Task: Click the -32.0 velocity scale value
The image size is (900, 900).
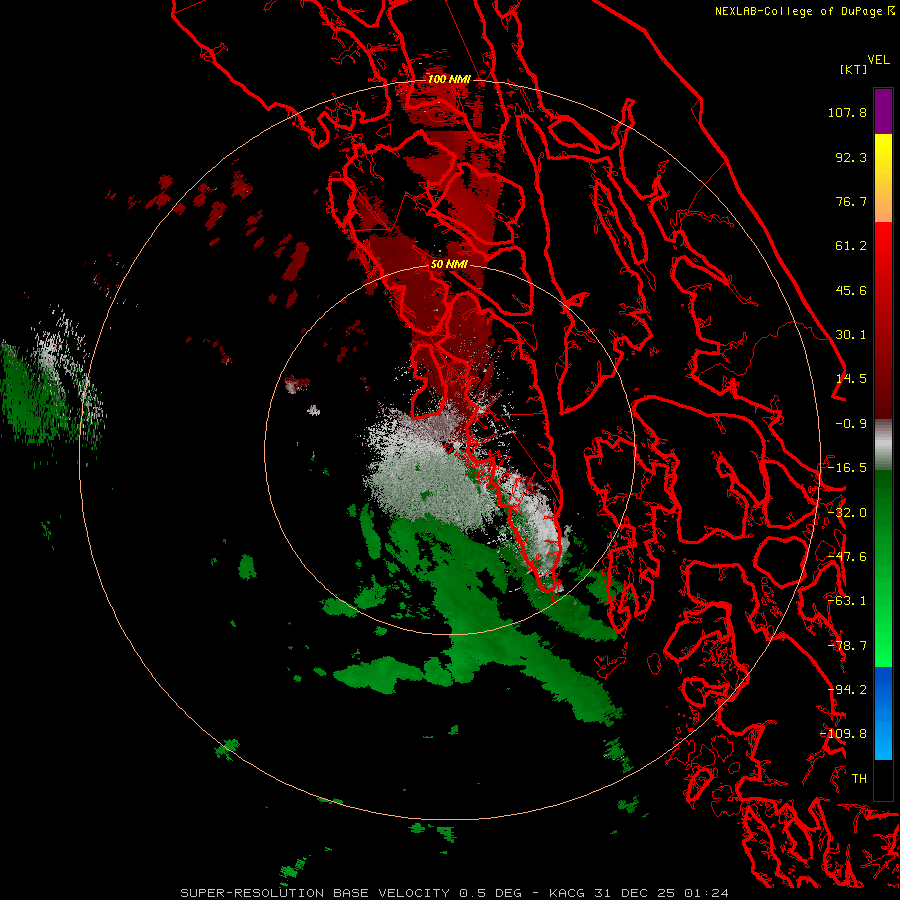Action: pos(847,513)
